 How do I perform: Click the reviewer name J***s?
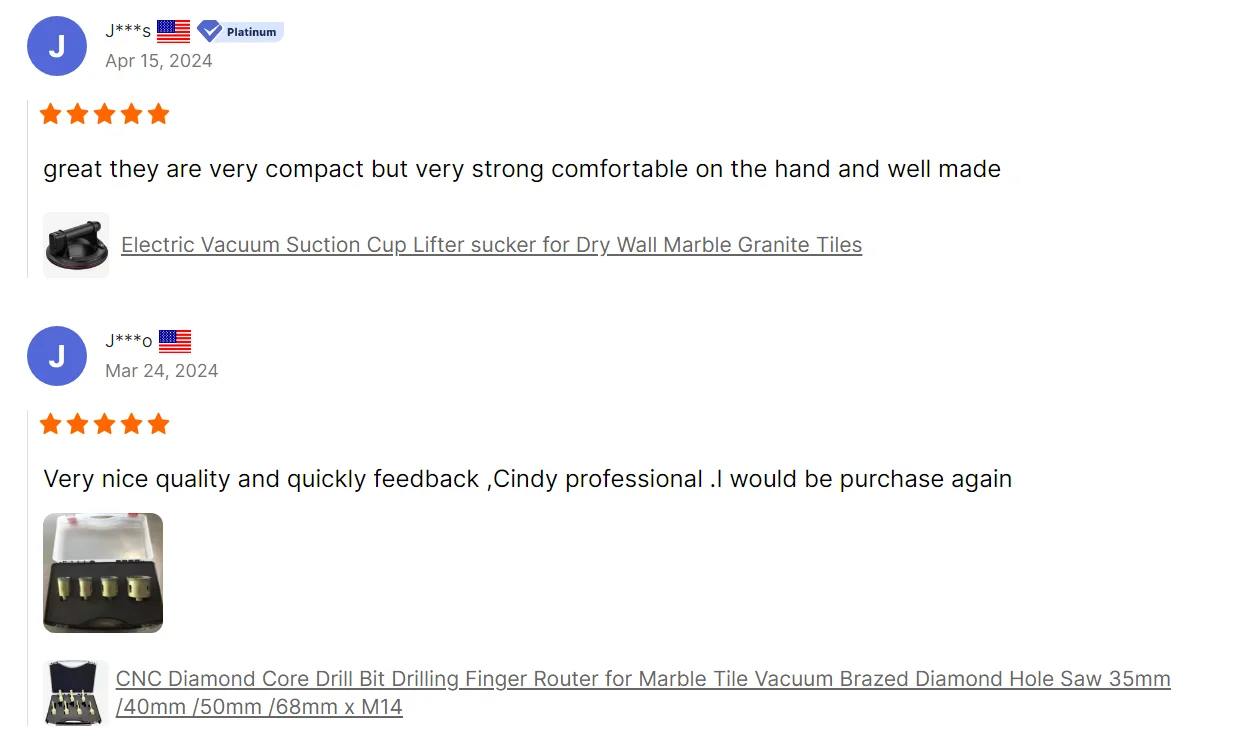tap(128, 31)
